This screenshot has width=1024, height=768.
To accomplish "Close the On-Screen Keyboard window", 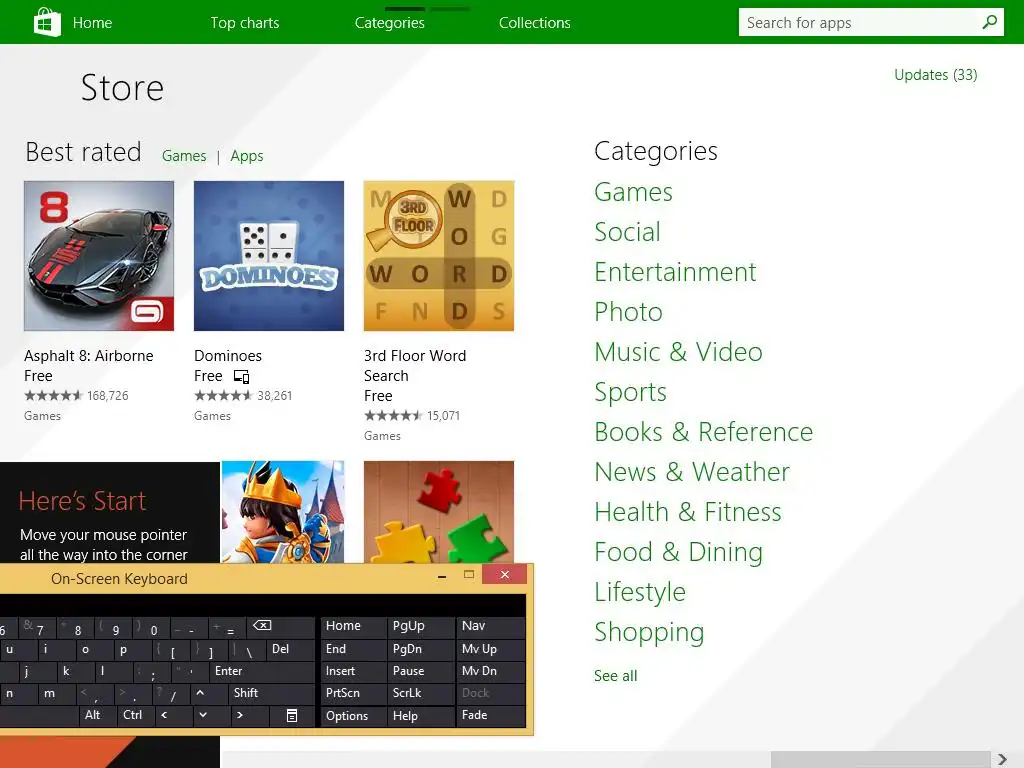I will tap(505, 575).
